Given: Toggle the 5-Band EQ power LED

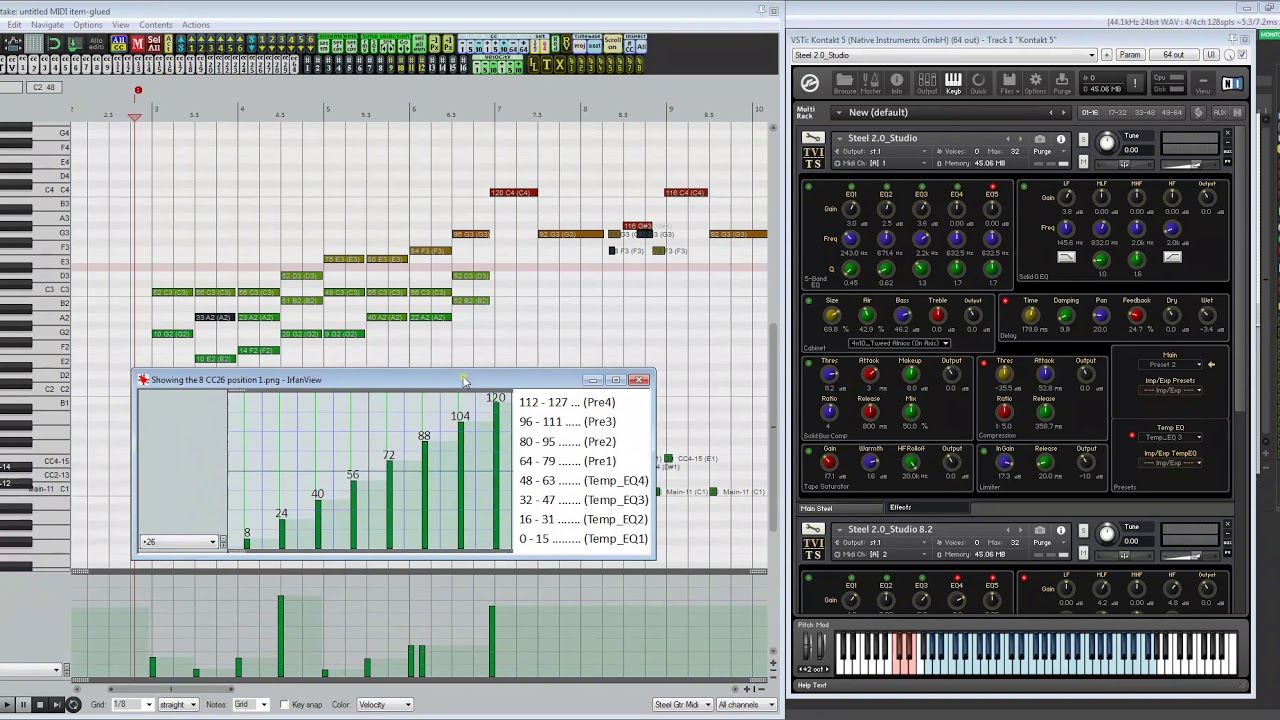Looking at the screenshot, I should pos(809,186).
